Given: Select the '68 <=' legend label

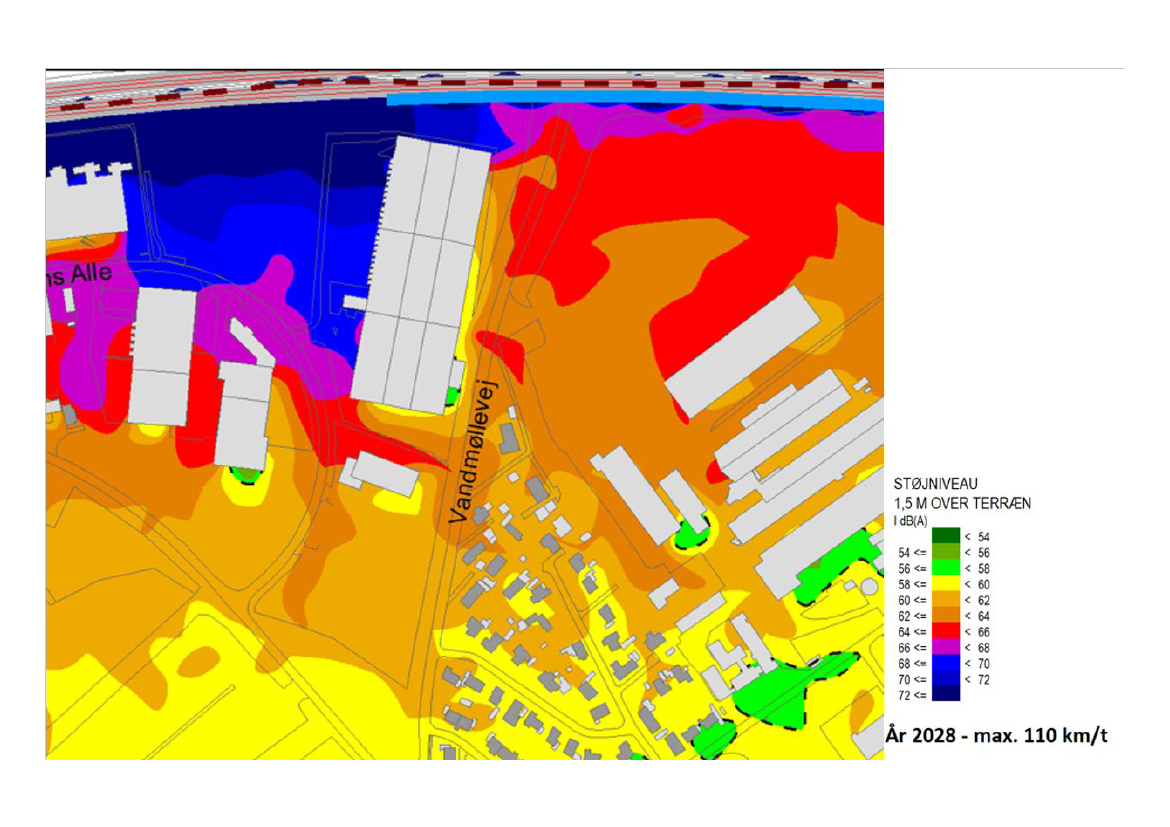Looking at the screenshot, I should tap(912, 664).
